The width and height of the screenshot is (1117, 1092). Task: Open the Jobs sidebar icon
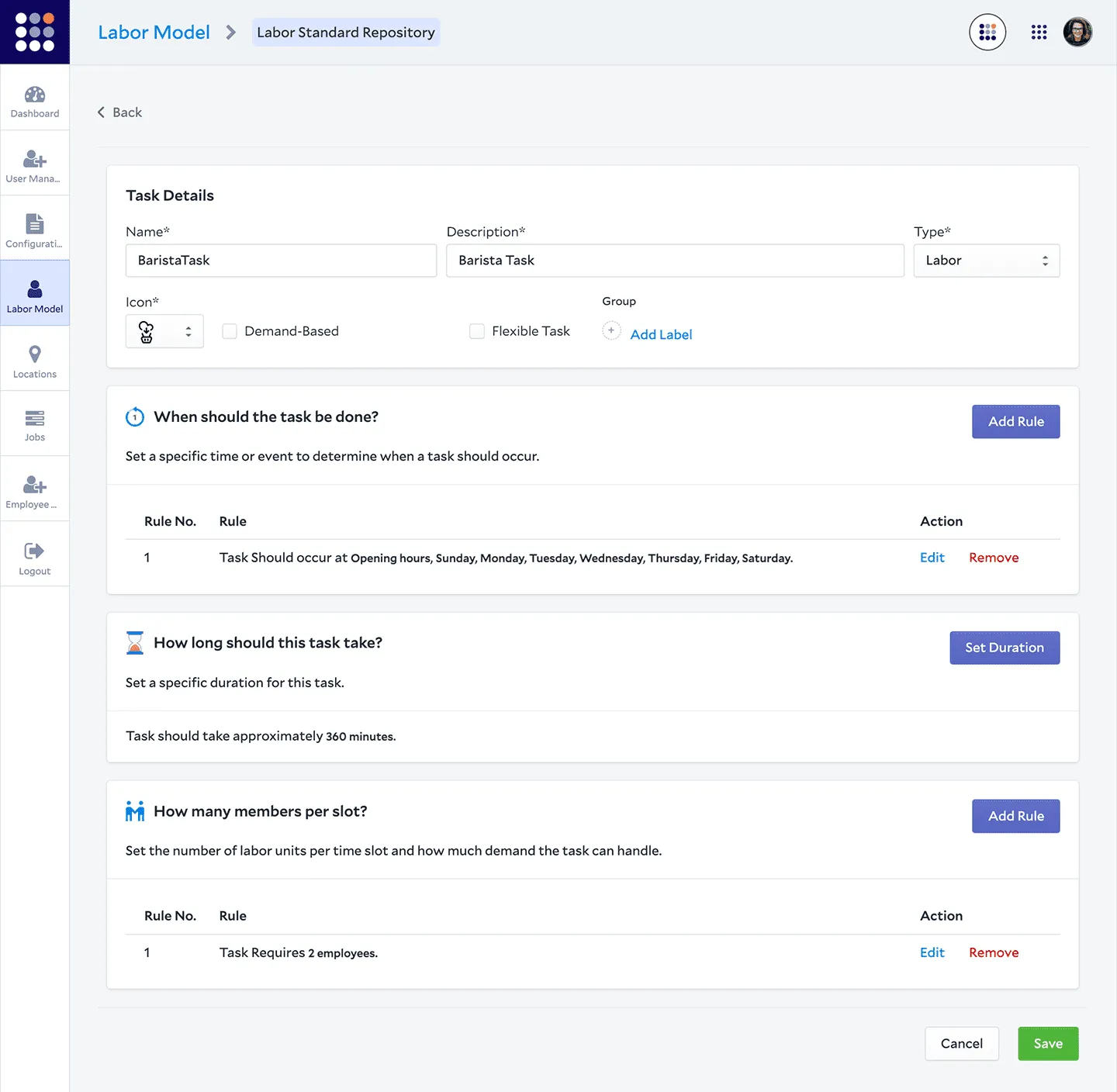(x=35, y=419)
